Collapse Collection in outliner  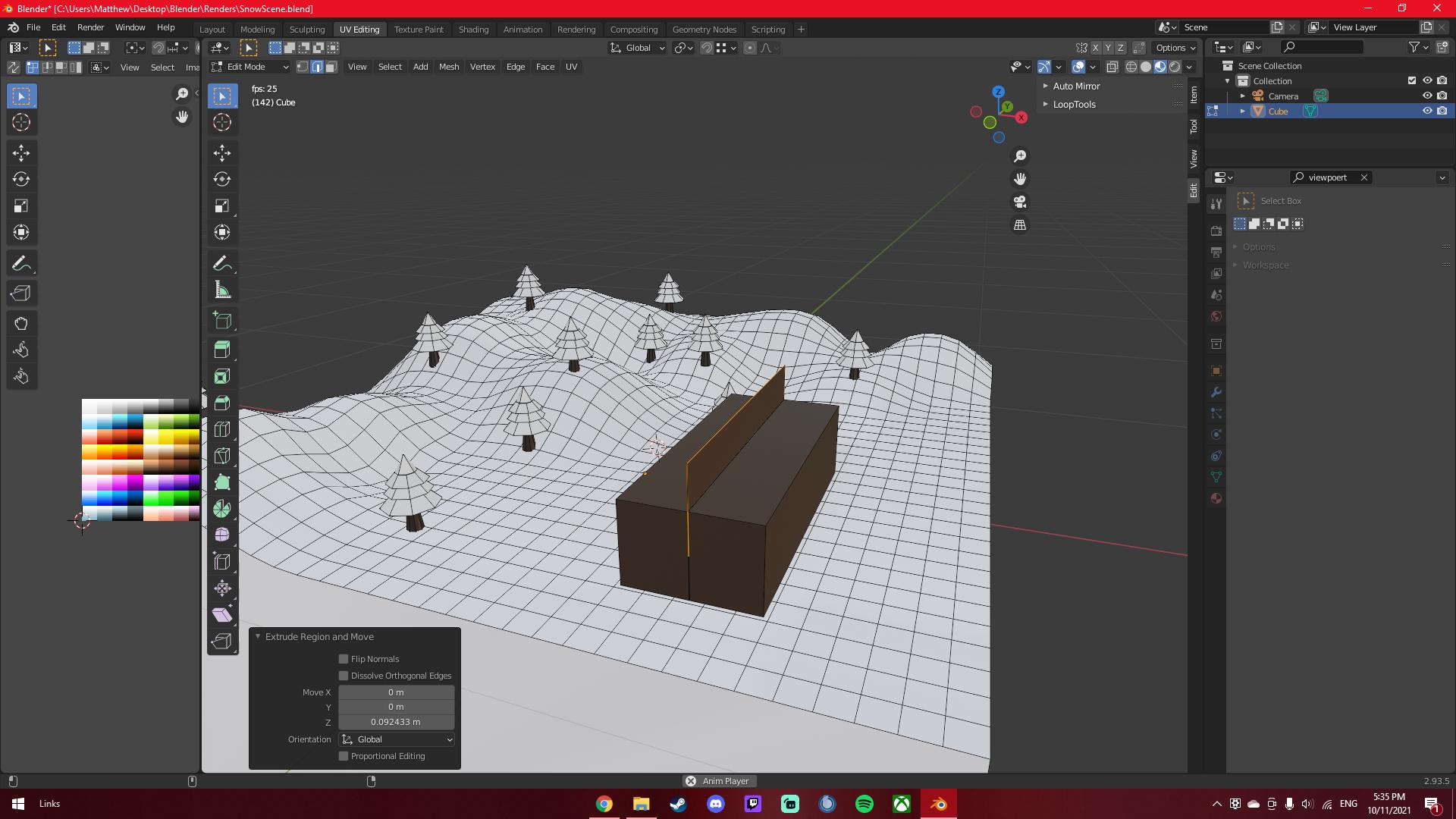(1228, 80)
